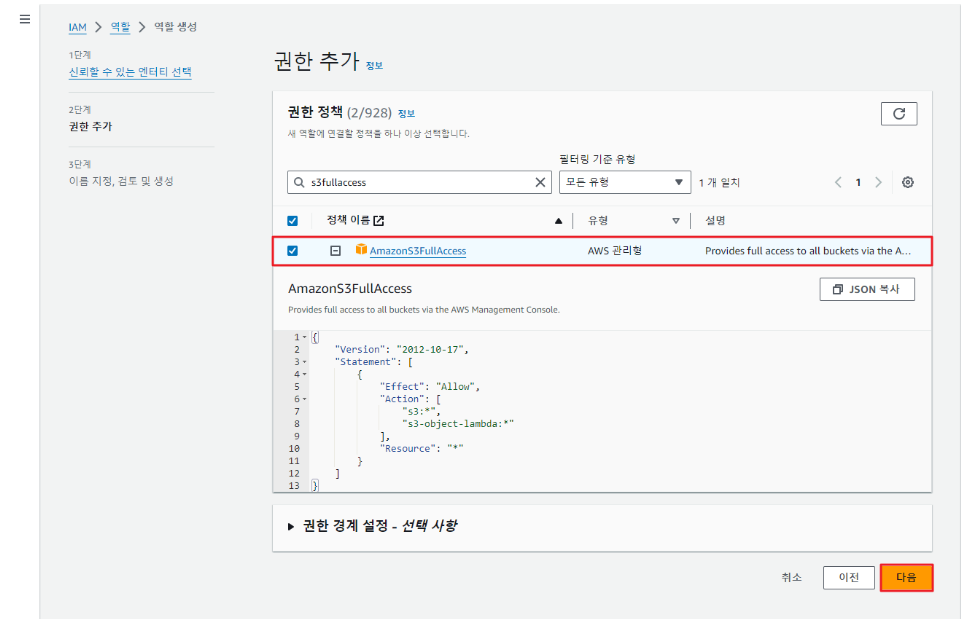Clear the s3fullaccess search text
961x619 pixels.
pyautogui.click(x=540, y=182)
